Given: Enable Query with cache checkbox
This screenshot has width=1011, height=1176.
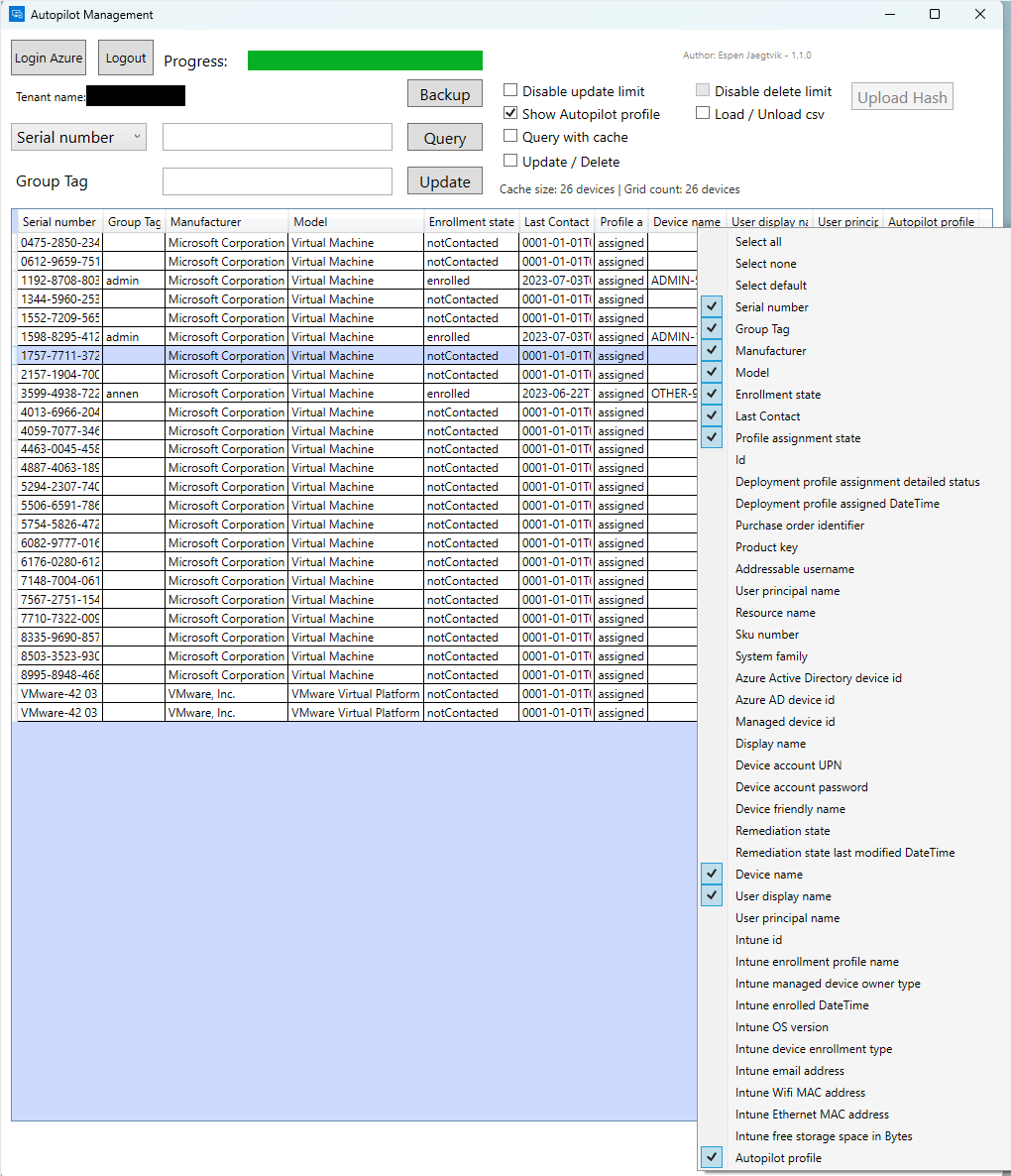Looking at the screenshot, I should 510,137.
